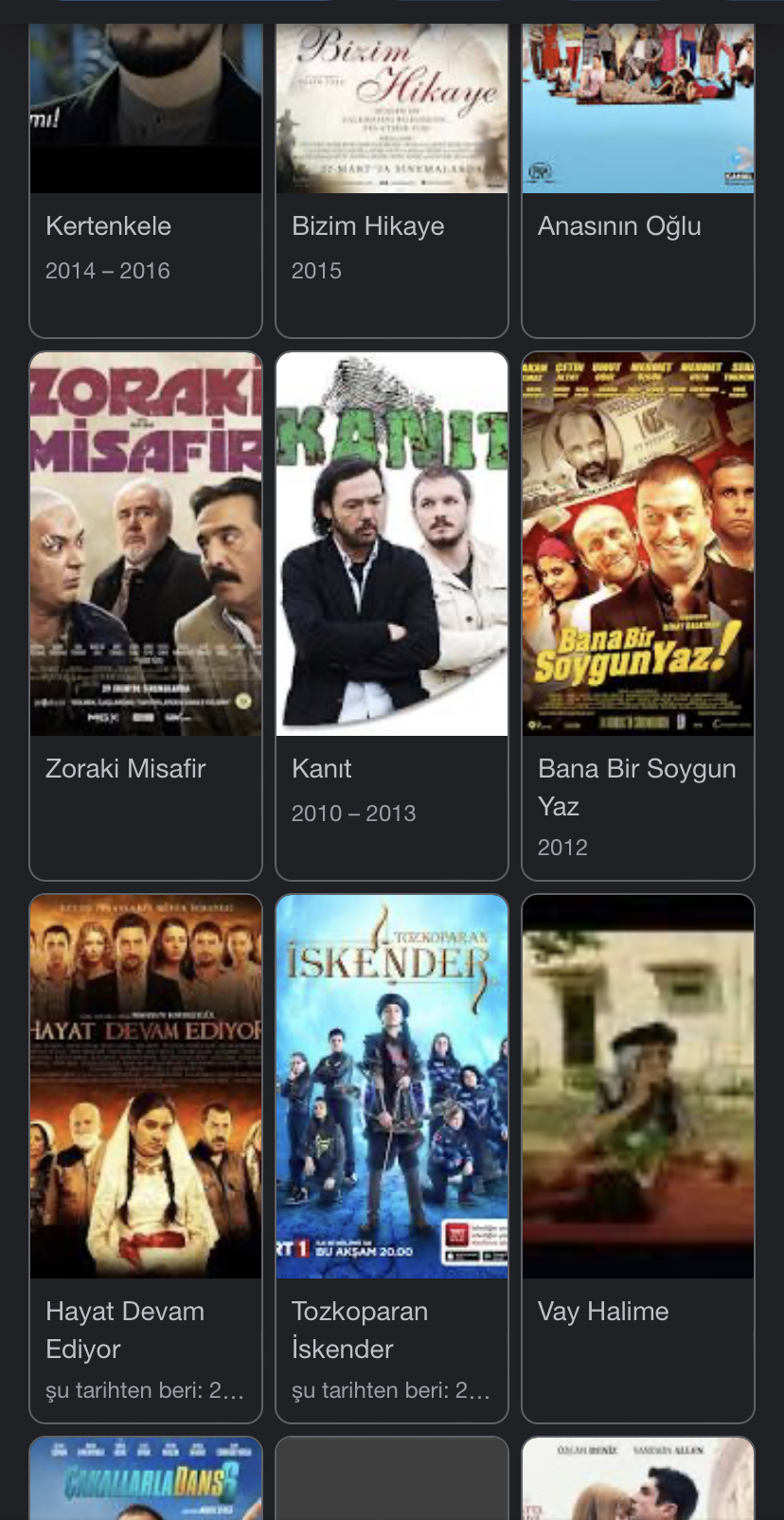Screen dimensions: 784x1520
Task: Open the Kertenkele poster thumbnail
Action: pos(146,108)
